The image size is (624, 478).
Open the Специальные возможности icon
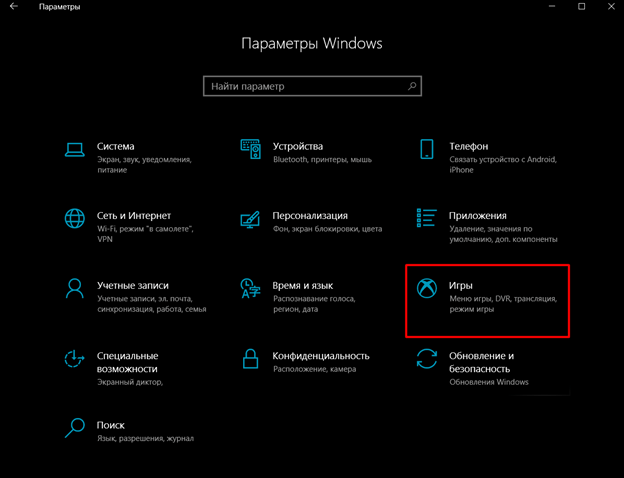tap(74, 358)
